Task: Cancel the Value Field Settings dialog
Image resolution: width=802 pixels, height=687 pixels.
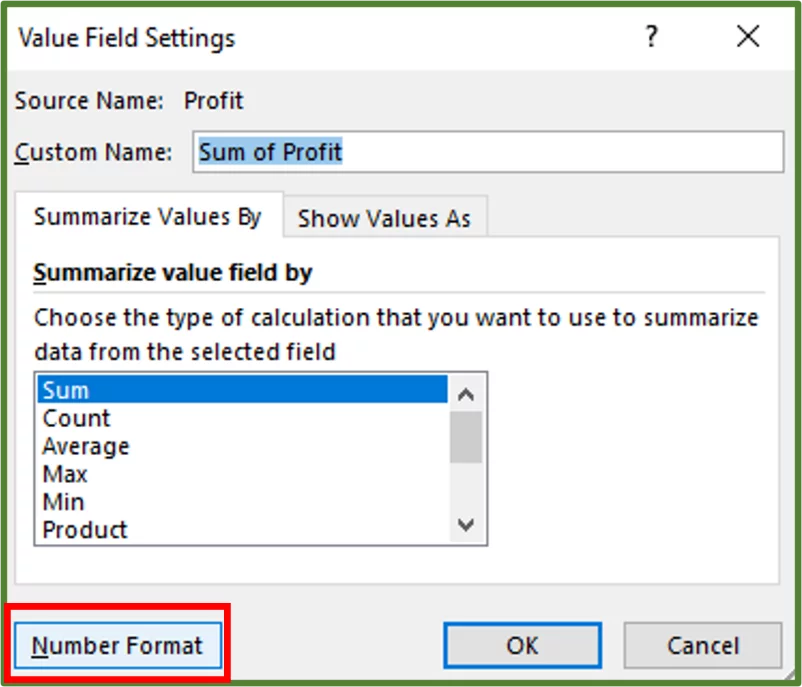Action: [703, 646]
